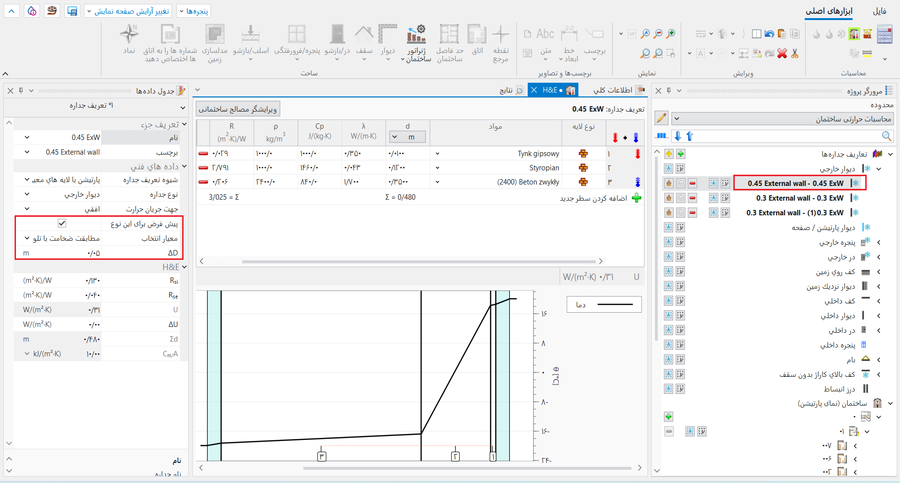Click the ویرایشگر مصالح ساختمانی button
900x483 pixels.
tap(239, 108)
